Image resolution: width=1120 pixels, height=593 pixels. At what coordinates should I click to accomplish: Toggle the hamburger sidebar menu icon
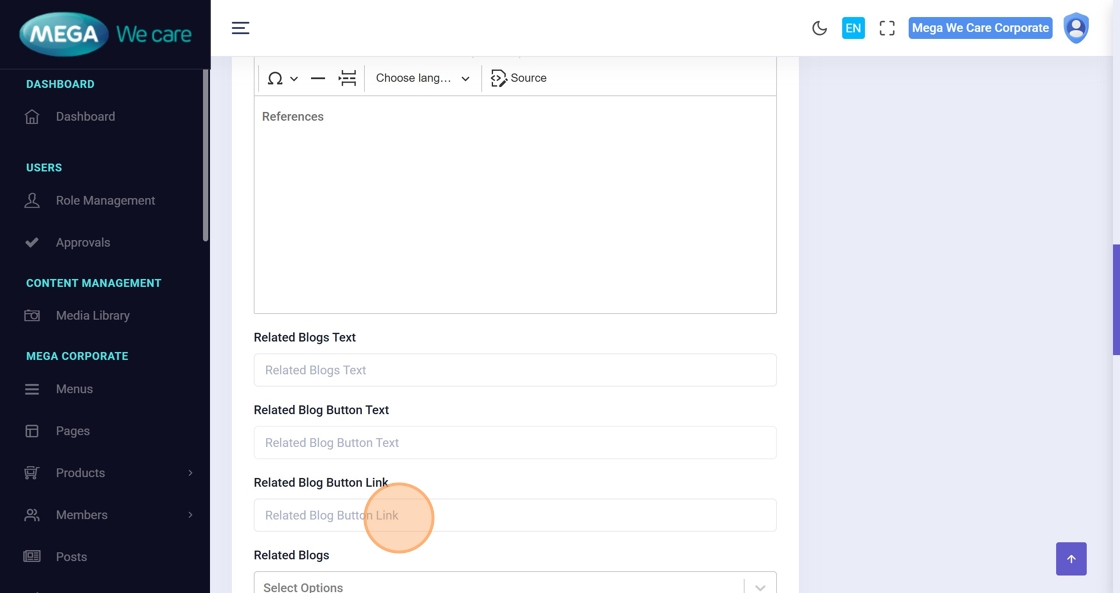pos(240,28)
